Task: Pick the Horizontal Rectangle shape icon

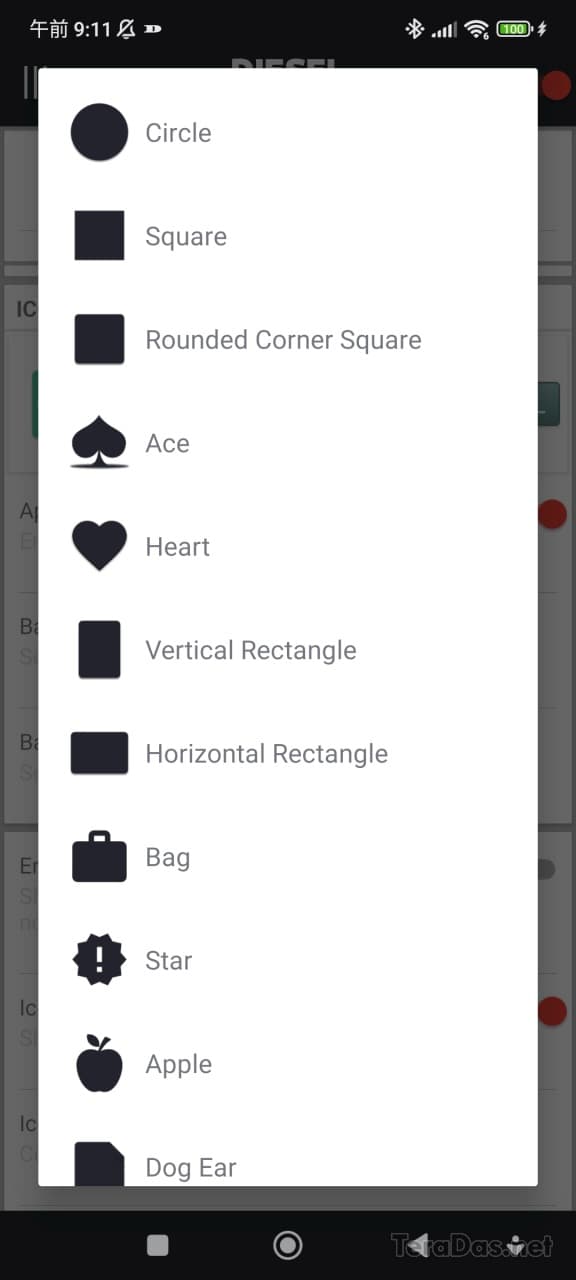Action: [x=99, y=753]
